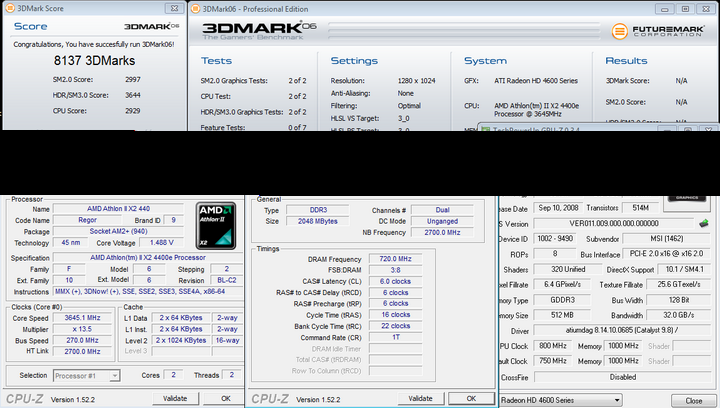Click the Package field Socket AM2+ (940)
This screenshot has height=408, width=720.
[x=118, y=231]
